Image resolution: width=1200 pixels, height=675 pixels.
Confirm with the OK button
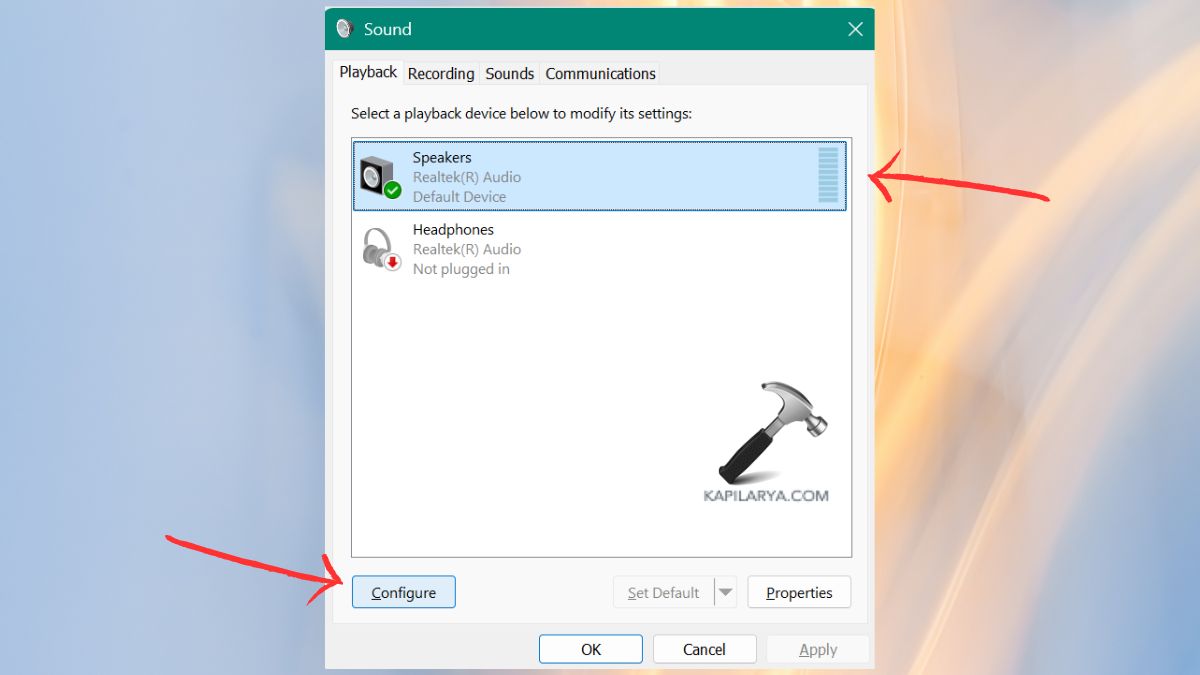591,649
